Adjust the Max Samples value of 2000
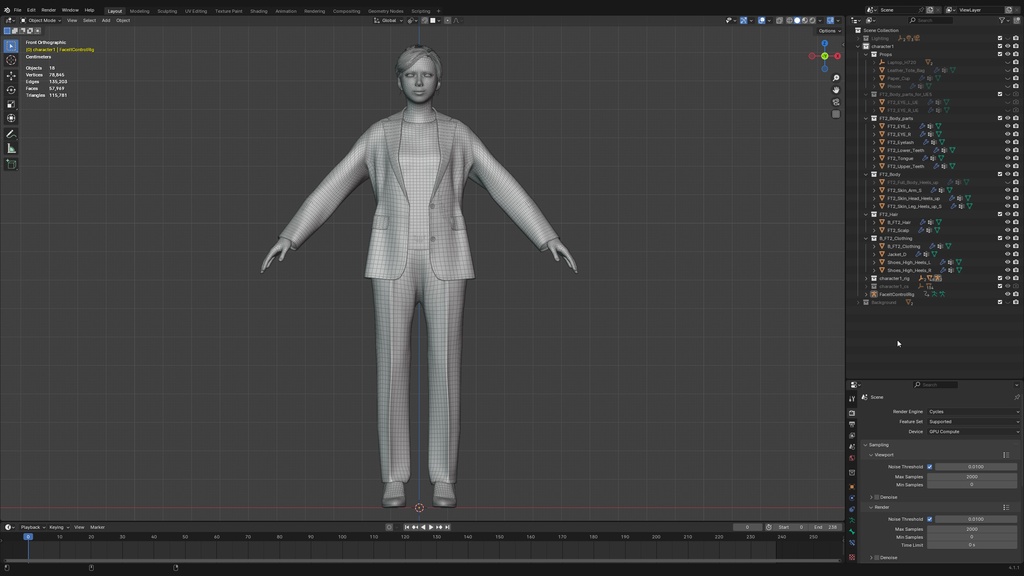Image resolution: width=1024 pixels, height=576 pixels. click(x=974, y=476)
